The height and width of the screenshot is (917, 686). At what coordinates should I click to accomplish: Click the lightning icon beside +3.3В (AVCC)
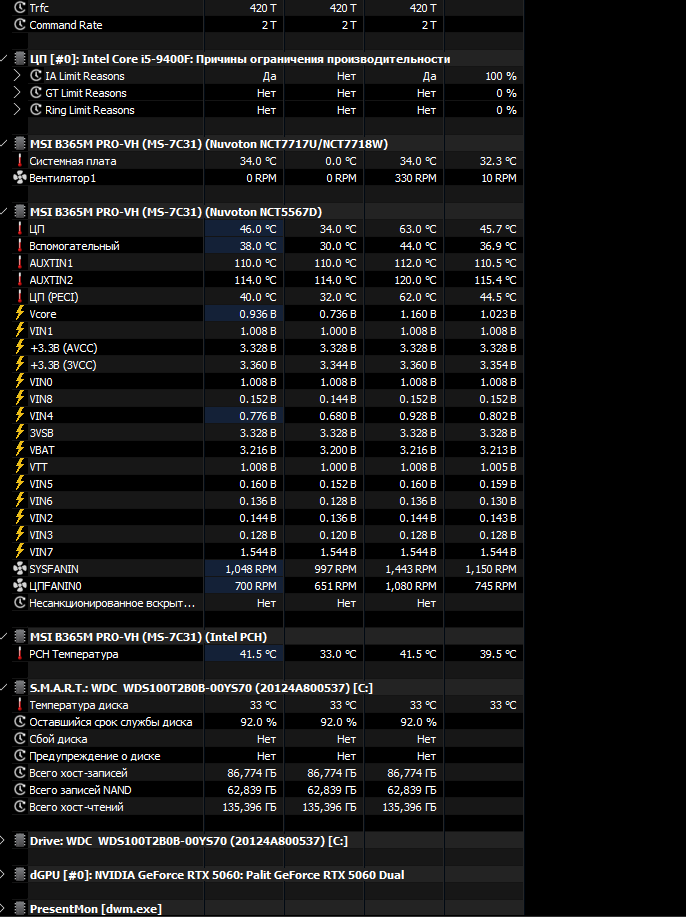click(20, 347)
